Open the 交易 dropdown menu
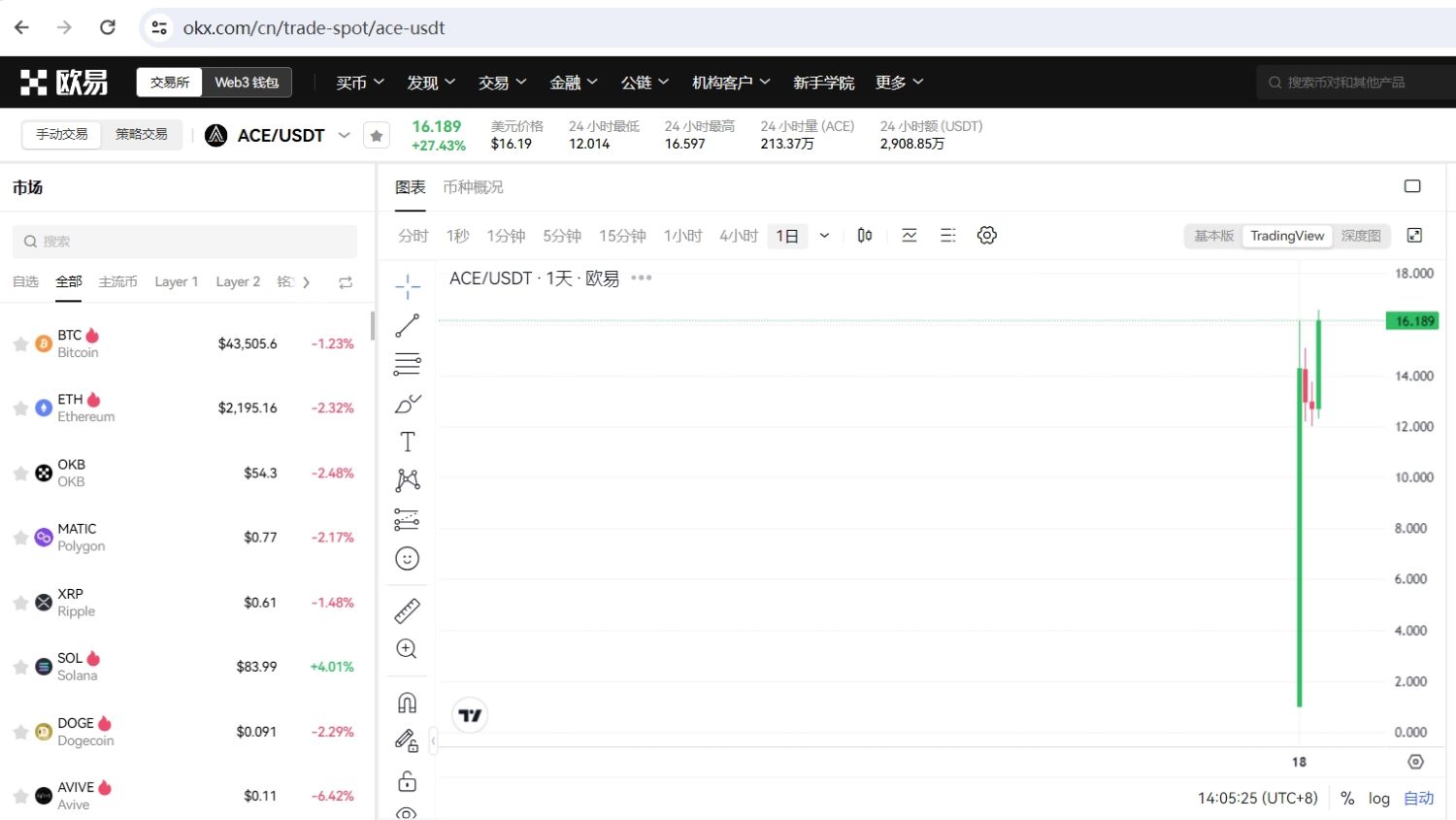Image resolution: width=1456 pixels, height=820 pixels. [x=502, y=82]
